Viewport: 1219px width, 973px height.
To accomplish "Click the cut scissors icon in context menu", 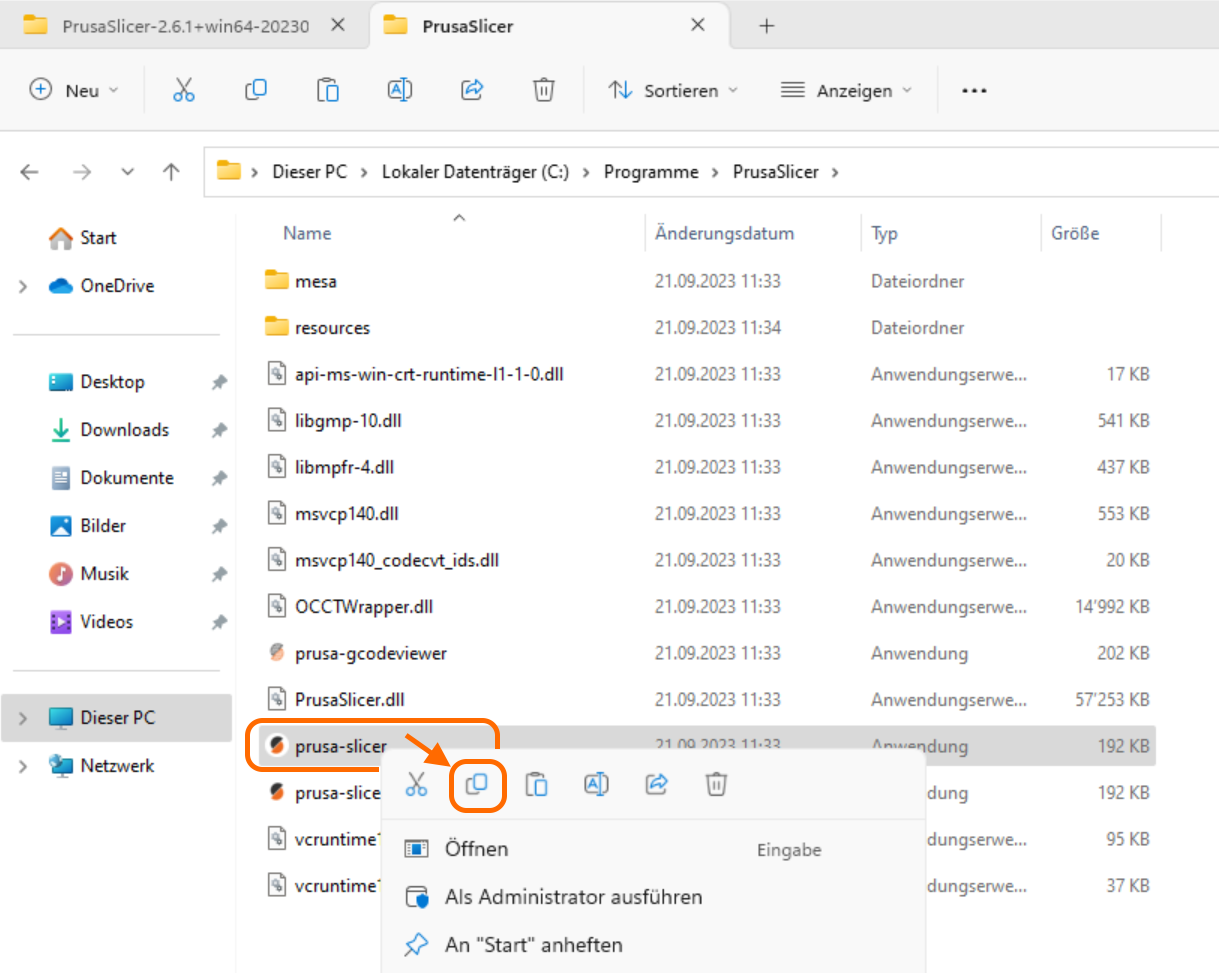I will (x=416, y=784).
